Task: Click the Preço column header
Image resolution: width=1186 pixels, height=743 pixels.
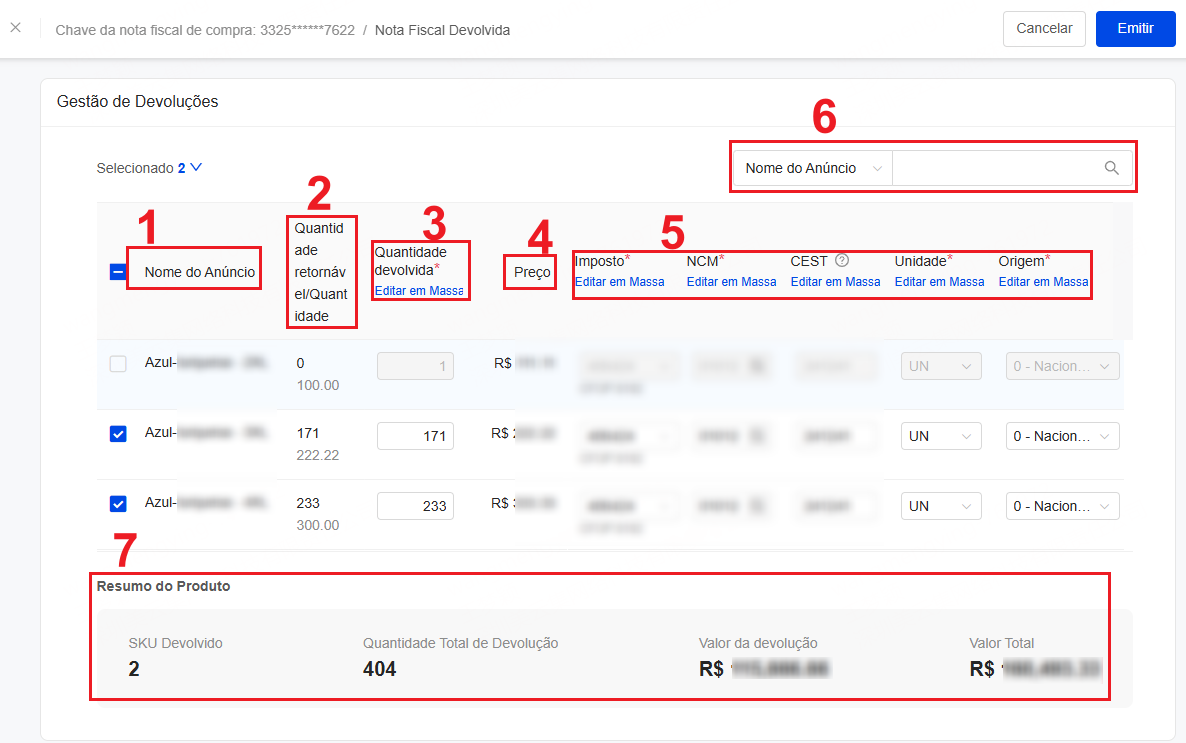Action: pyautogui.click(x=532, y=272)
